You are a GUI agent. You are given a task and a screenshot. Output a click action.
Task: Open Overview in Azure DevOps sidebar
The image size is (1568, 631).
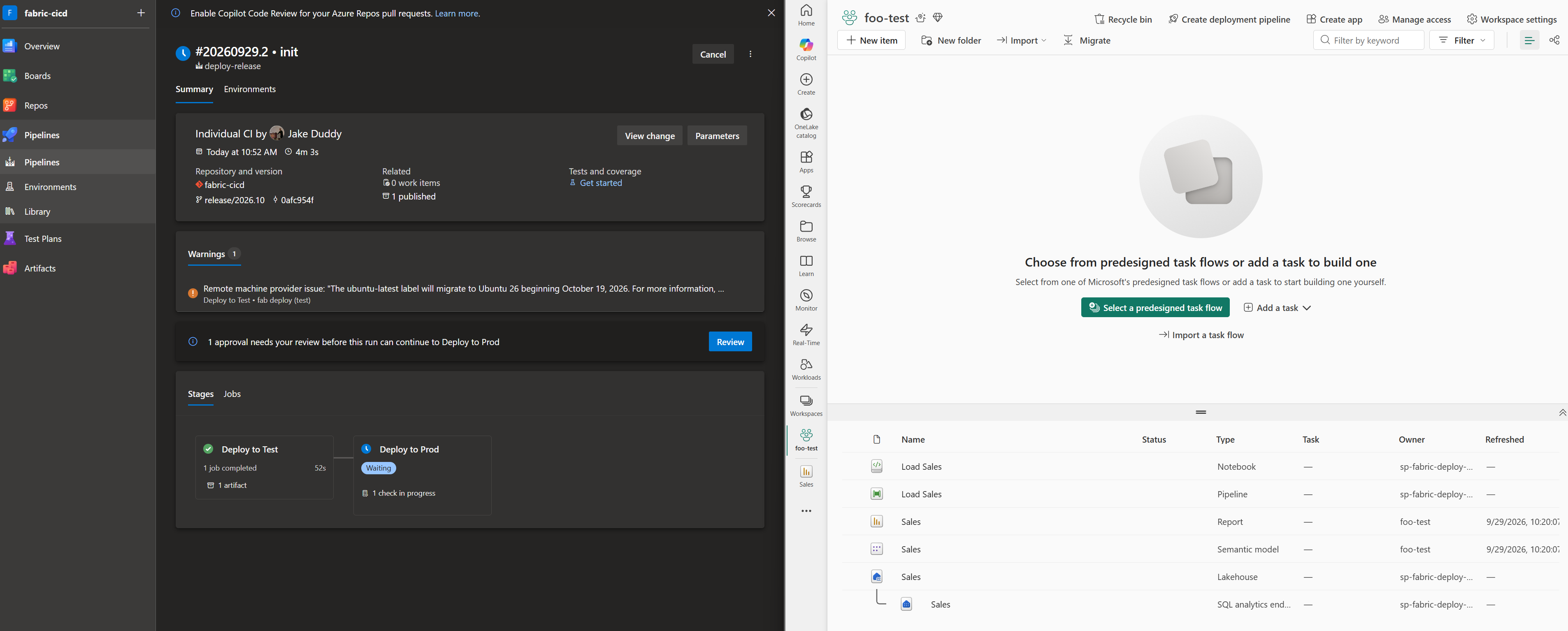77,46
